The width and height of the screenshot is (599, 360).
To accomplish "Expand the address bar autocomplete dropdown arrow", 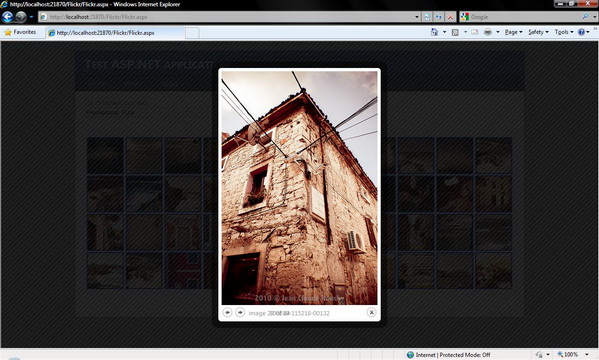I will (x=417, y=17).
